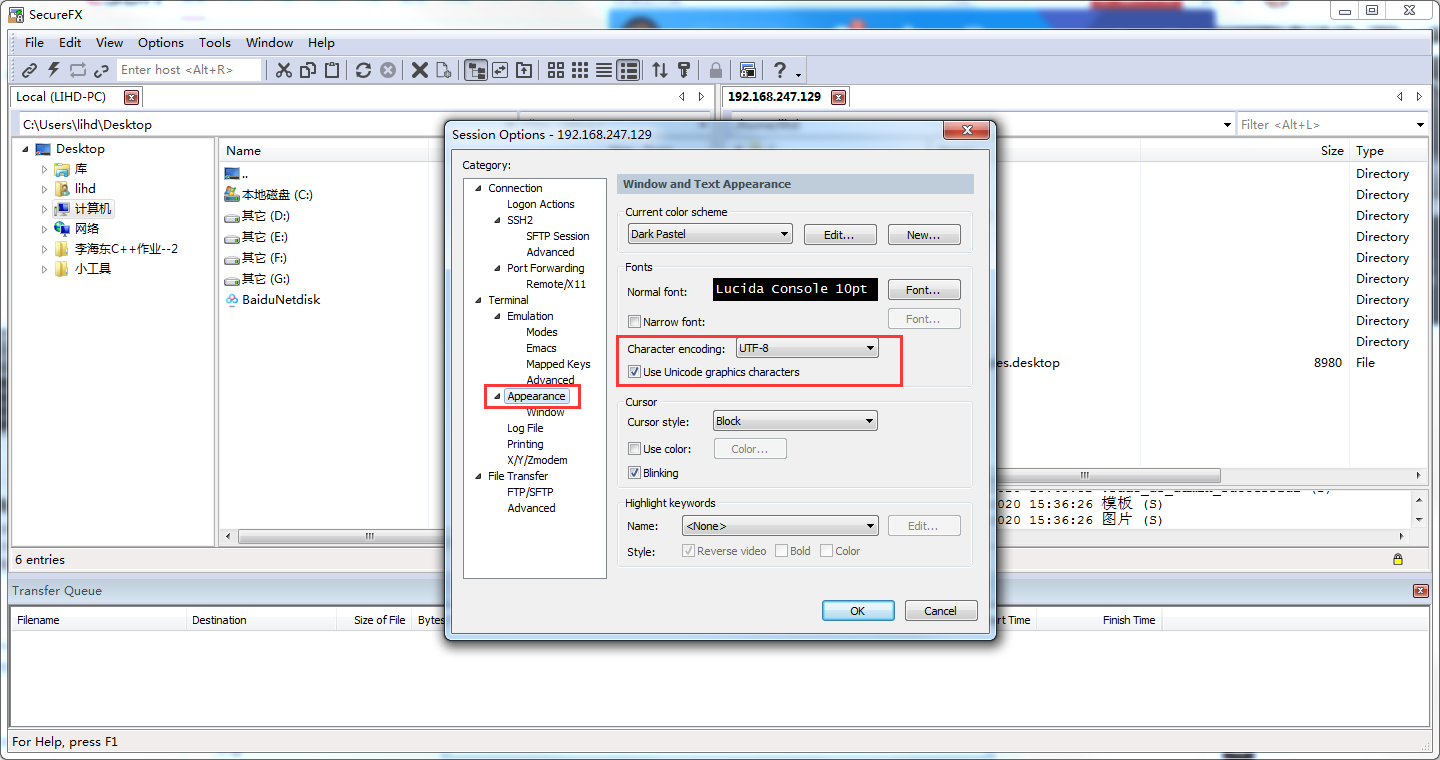
Task: Collapse the Emulation category node
Action: [497, 316]
